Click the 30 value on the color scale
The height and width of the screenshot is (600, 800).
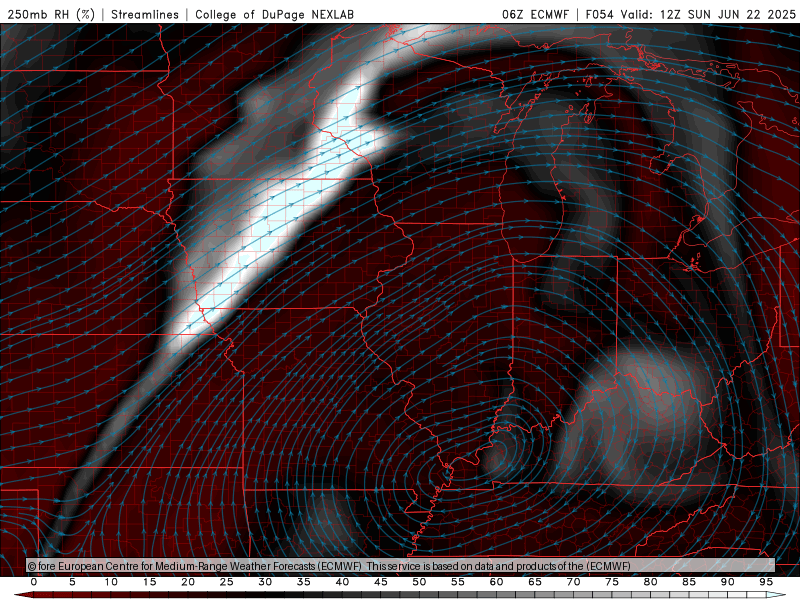(265, 582)
